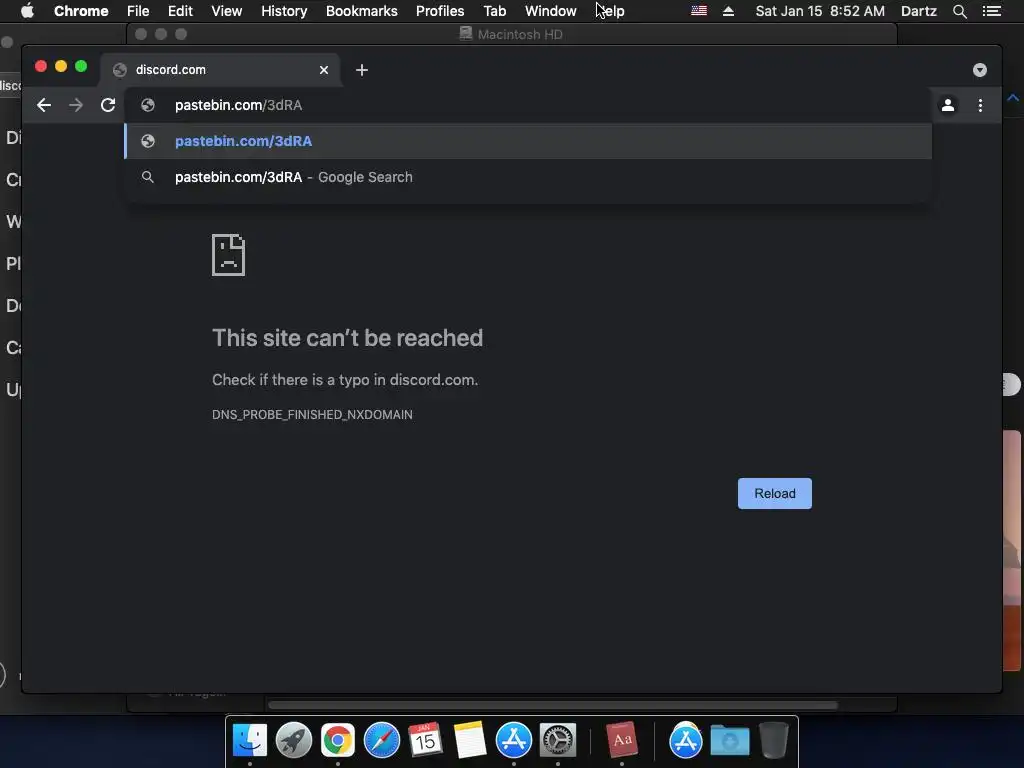The width and height of the screenshot is (1024, 768).
Task: Click the globe icon in the address bar
Action: [148, 105]
